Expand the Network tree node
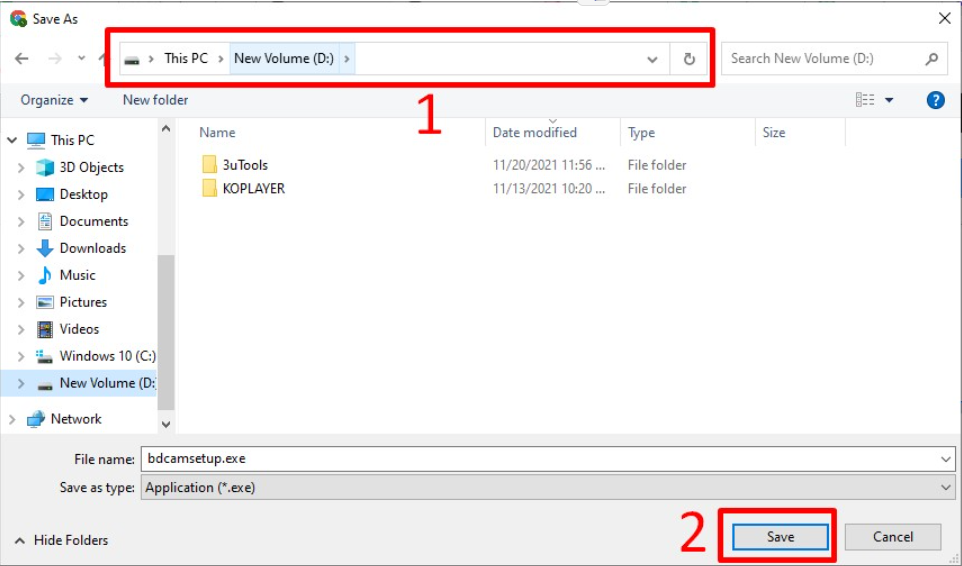 point(12,419)
